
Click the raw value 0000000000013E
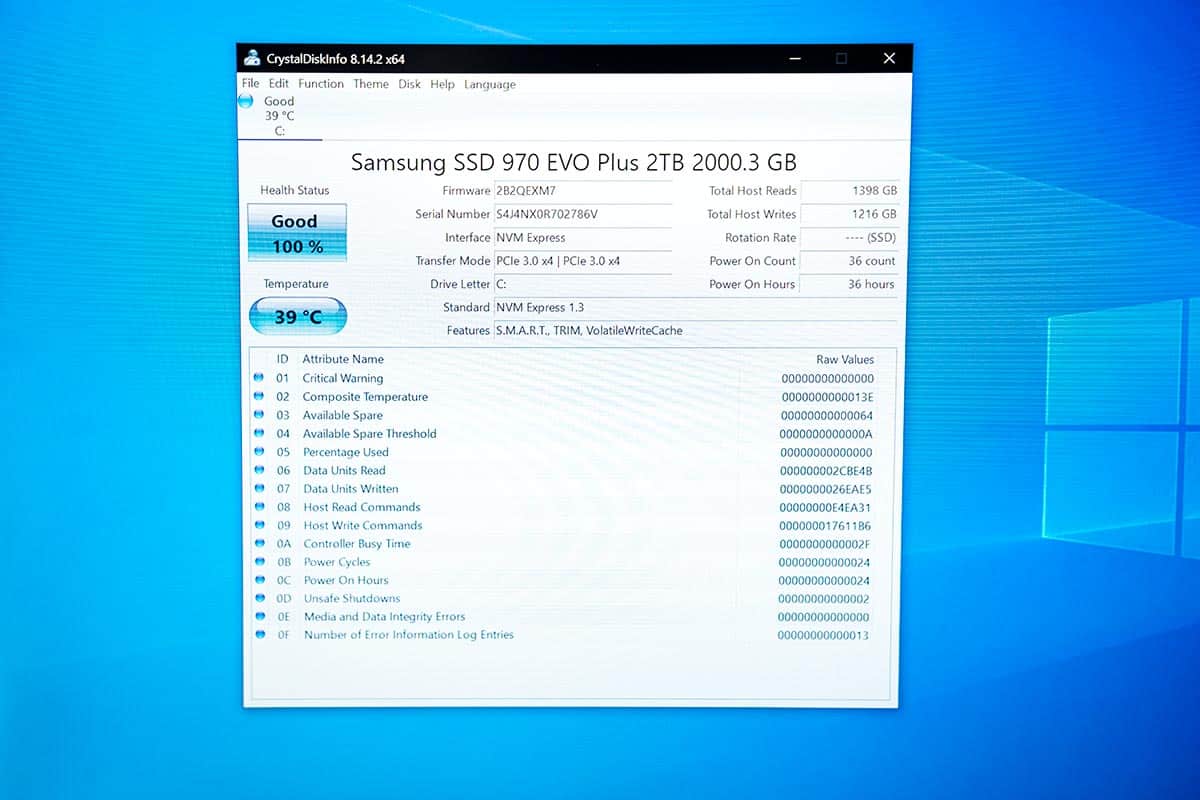click(826, 397)
